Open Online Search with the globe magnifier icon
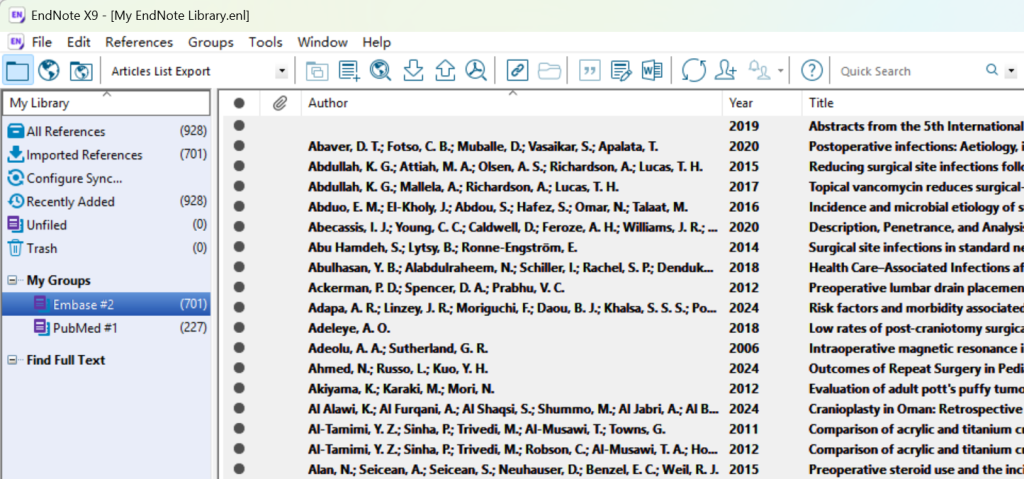The height and width of the screenshot is (479, 1024). pyautogui.click(x=380, y=71)
